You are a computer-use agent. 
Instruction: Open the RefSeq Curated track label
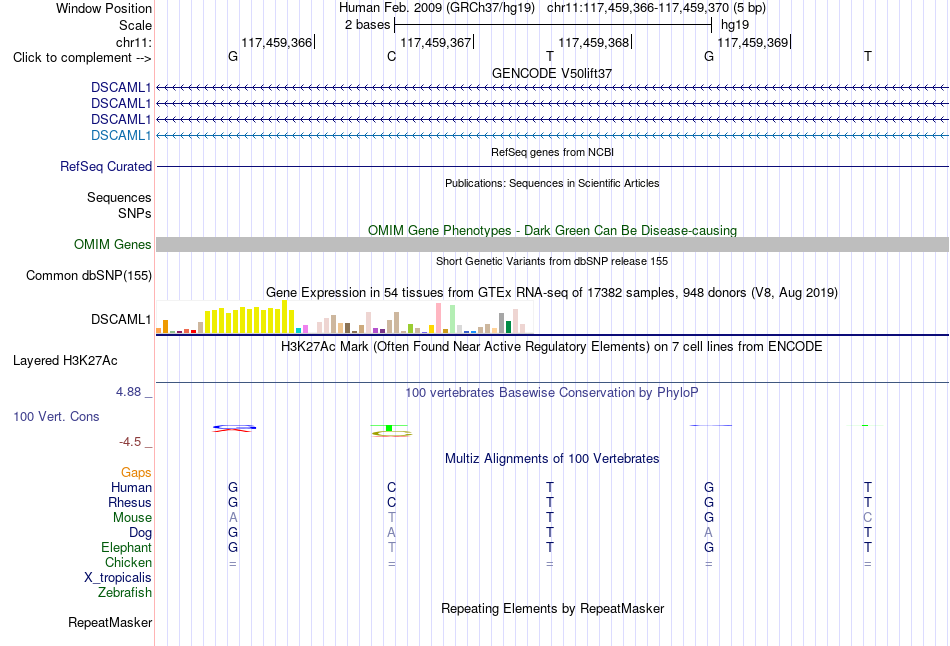pos(105,166)
